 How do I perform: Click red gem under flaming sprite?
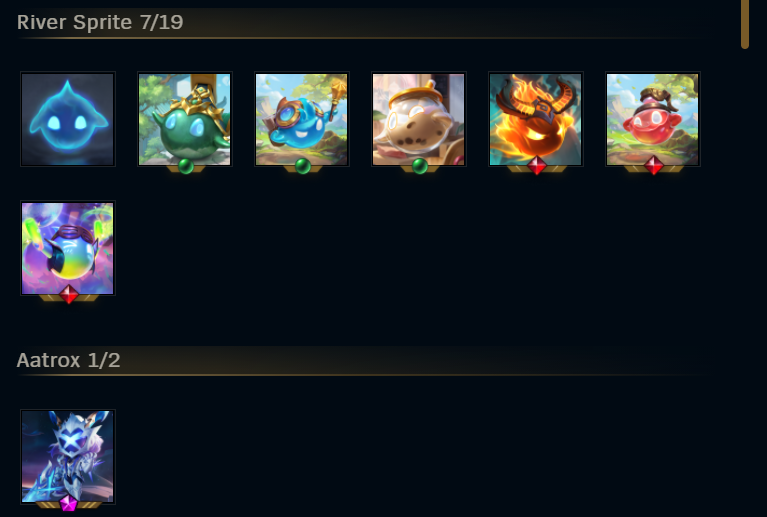point(537,166)
